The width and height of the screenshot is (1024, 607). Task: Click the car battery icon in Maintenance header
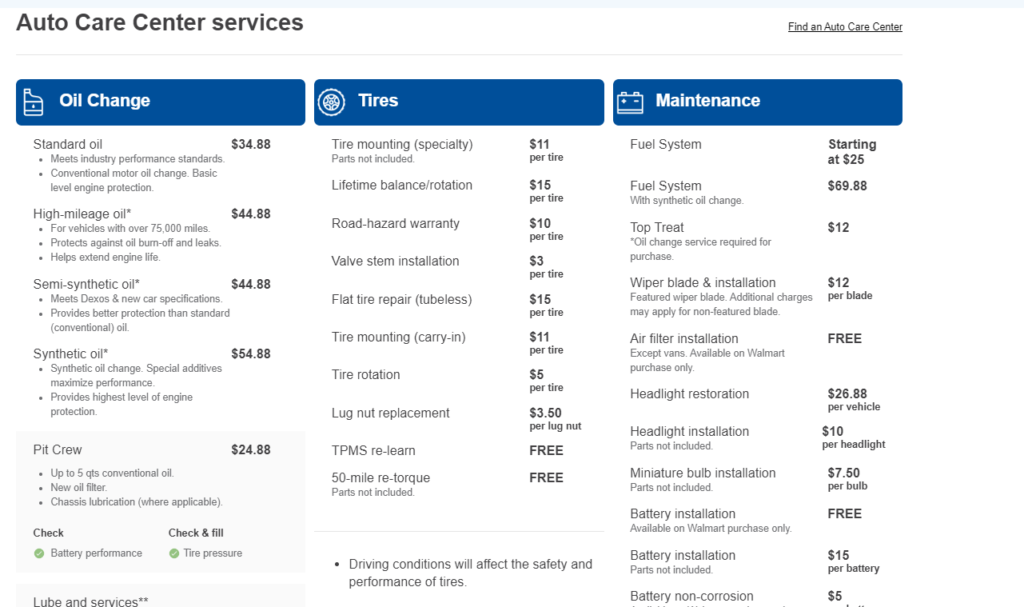[630, 102]
